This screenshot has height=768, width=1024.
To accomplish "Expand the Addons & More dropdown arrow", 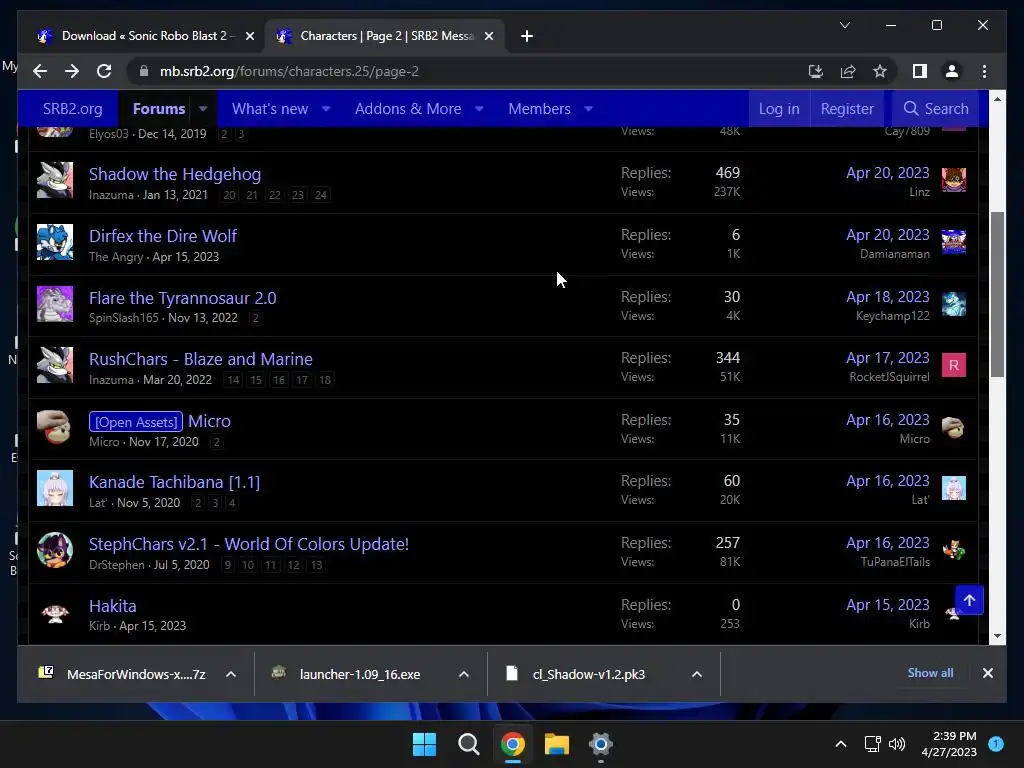I will [479, 109].
